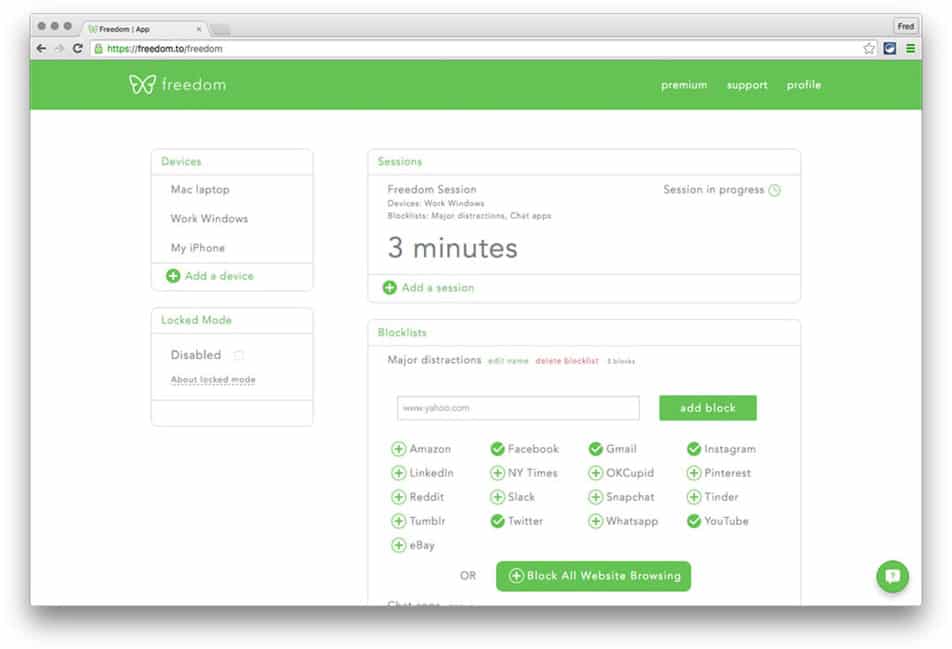Add Reddit to the blocklist

[x=398, y=497]
